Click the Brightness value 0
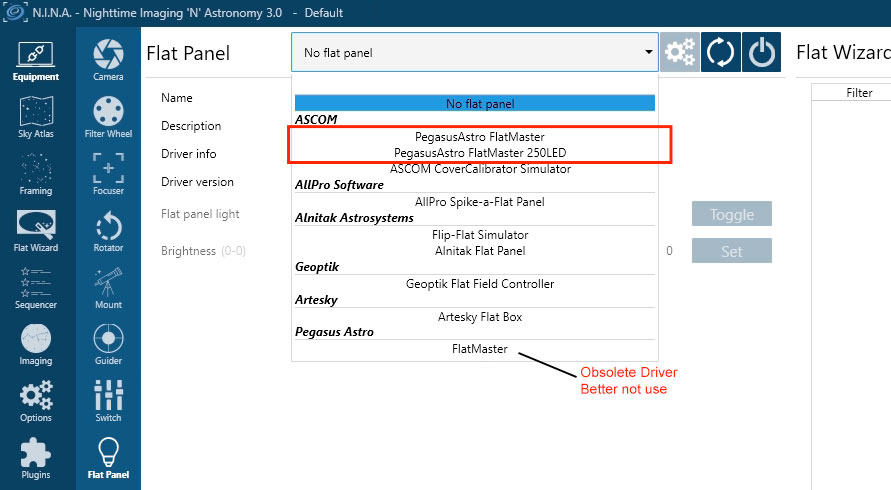Screen dimensions: 891x490 [x=669, y=251]
